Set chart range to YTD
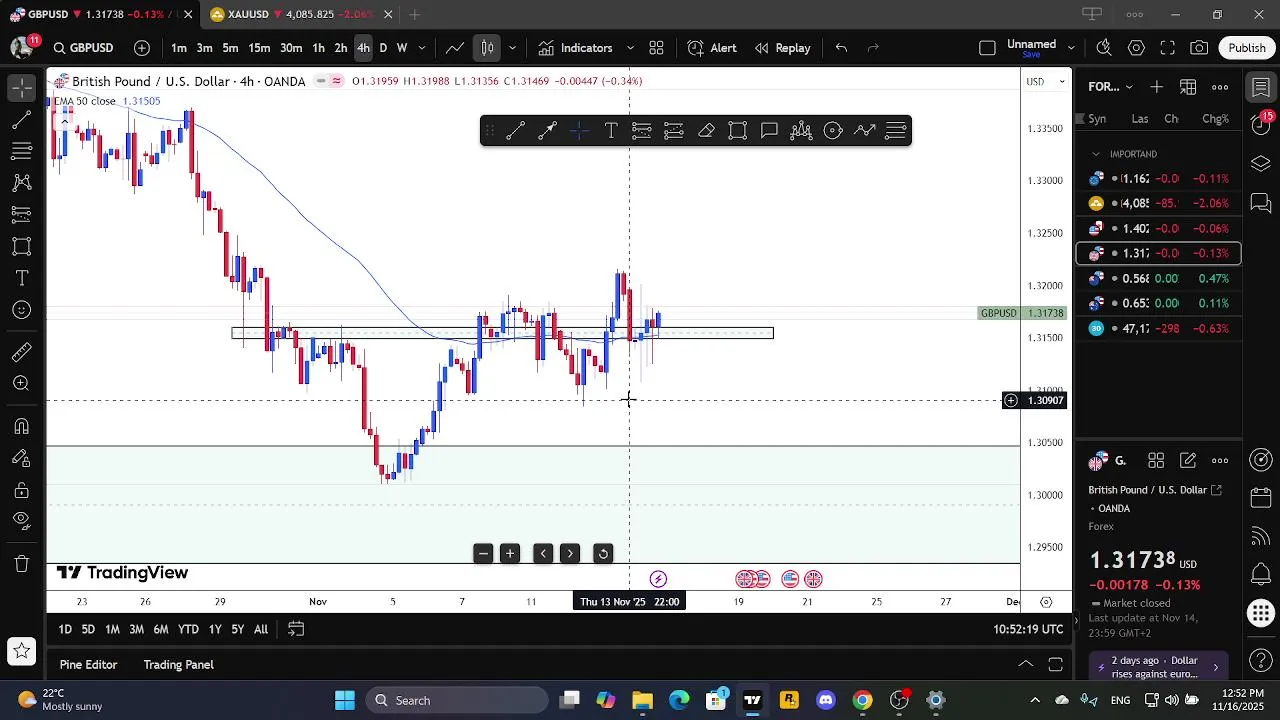 pyautogui.click(x=188, y=629)
